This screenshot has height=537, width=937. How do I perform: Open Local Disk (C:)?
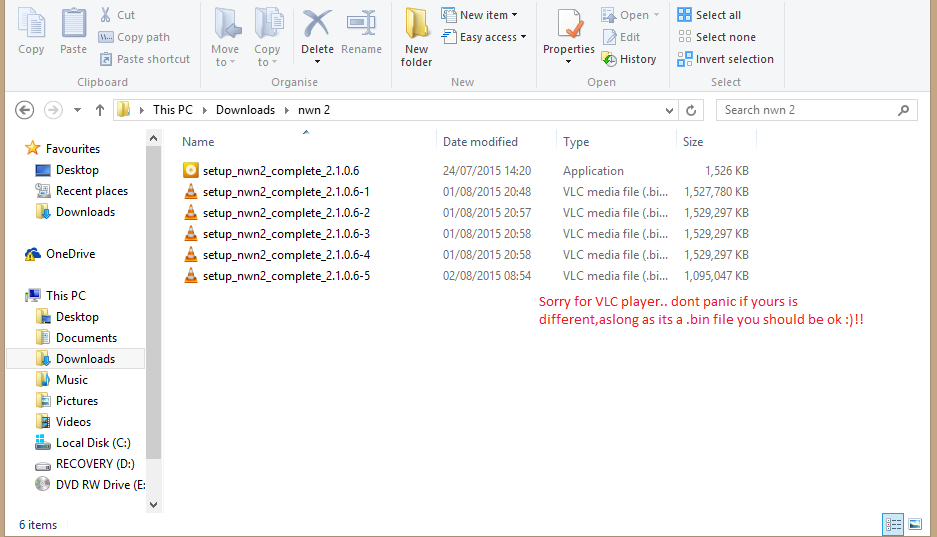tap(83, 443)
